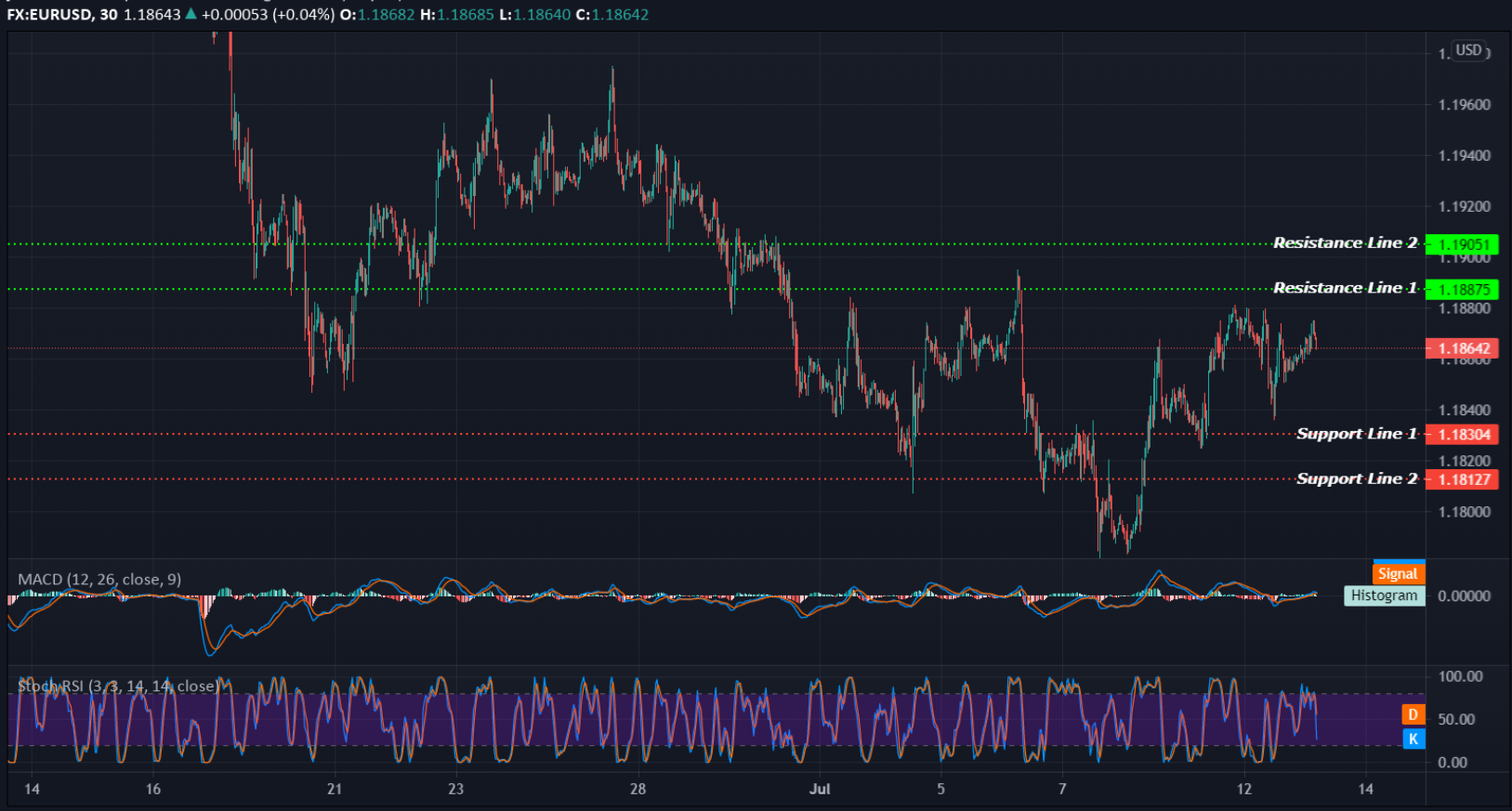This screenshot has width=1512, height=811.
Task: Click the 12 date label on time axis
Action: [x=1244, y=789]
